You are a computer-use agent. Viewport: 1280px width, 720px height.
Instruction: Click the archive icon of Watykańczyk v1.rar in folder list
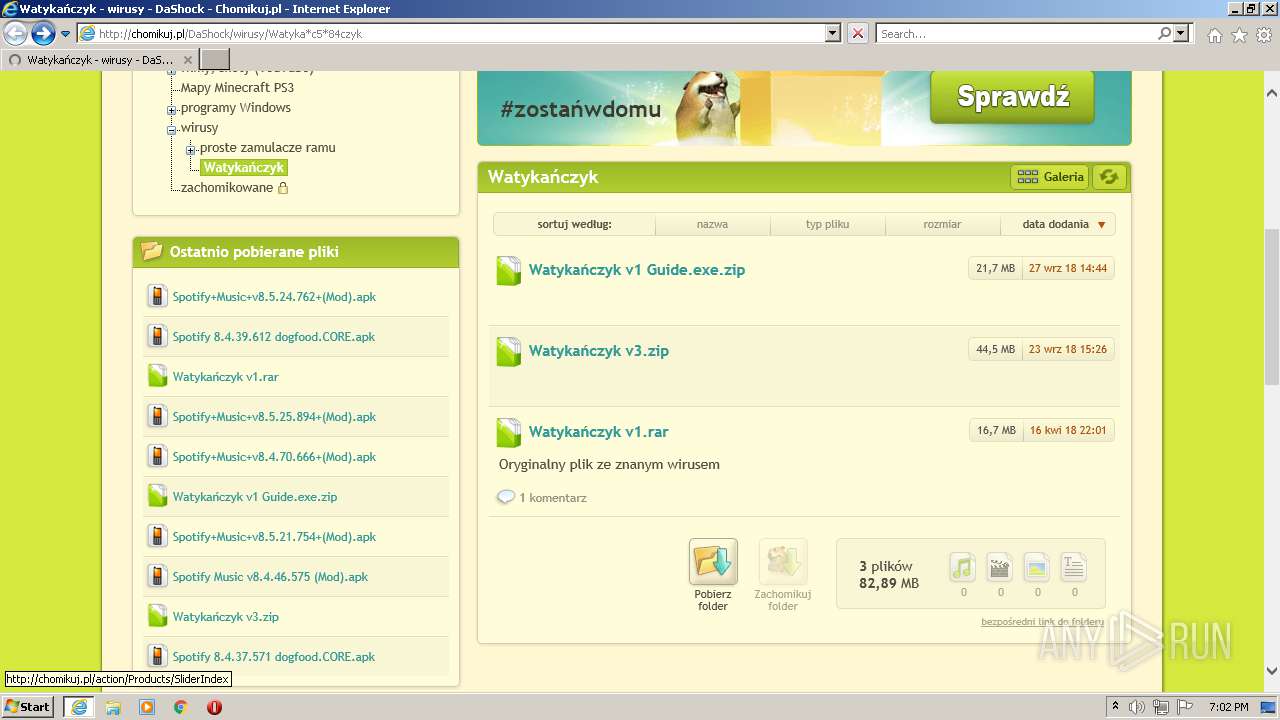point(509,432)
